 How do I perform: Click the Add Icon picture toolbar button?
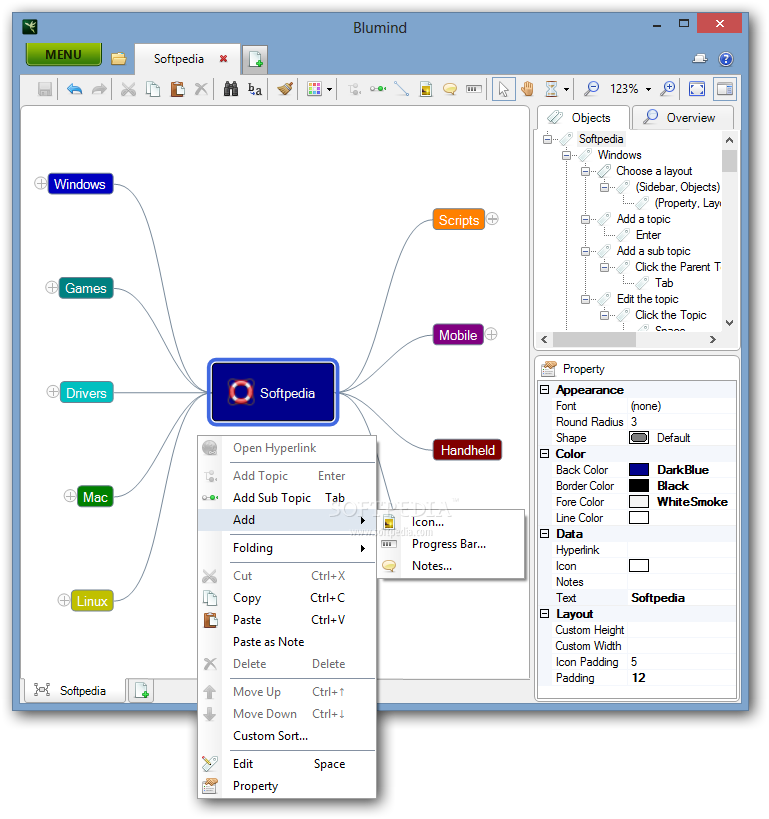tap(426, 89)
